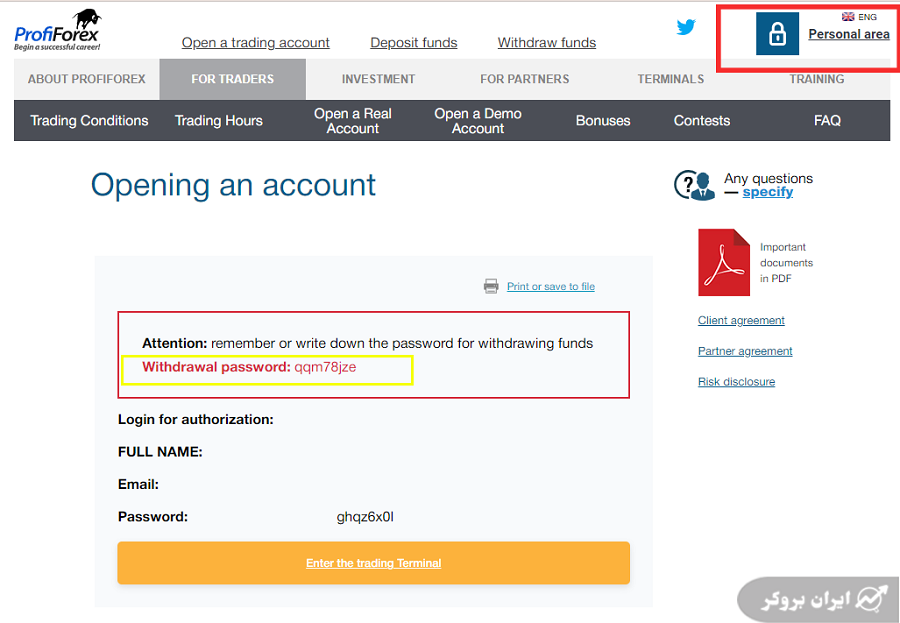
Task: Select the ABOUT PROFIFOREX tab
Action: [87, 79]
